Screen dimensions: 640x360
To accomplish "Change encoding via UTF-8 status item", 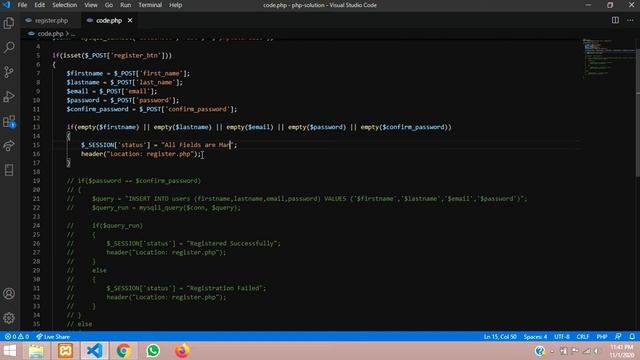I will (x=562, y=337).
